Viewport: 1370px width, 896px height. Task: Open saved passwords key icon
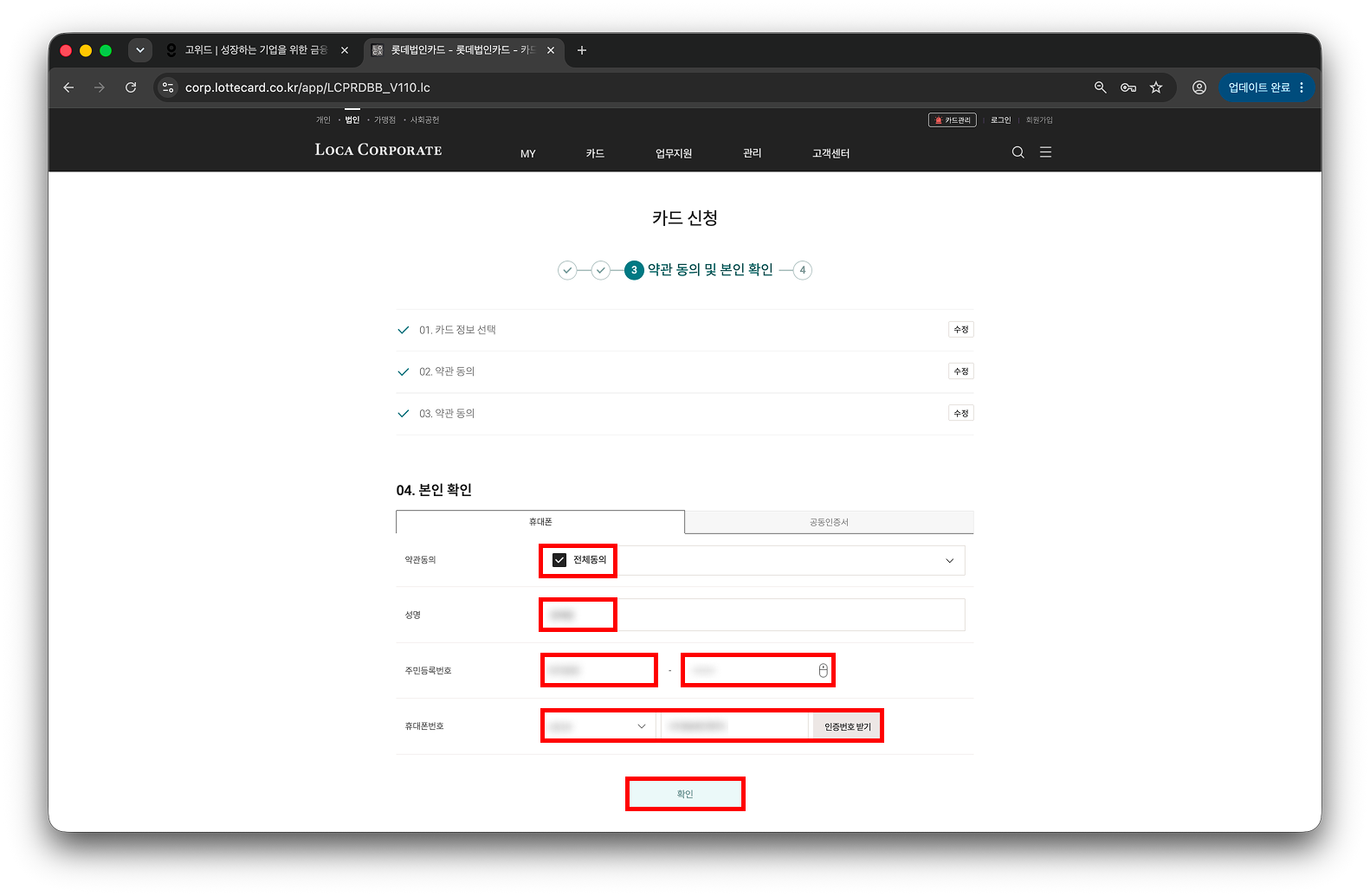point(1128,87)
